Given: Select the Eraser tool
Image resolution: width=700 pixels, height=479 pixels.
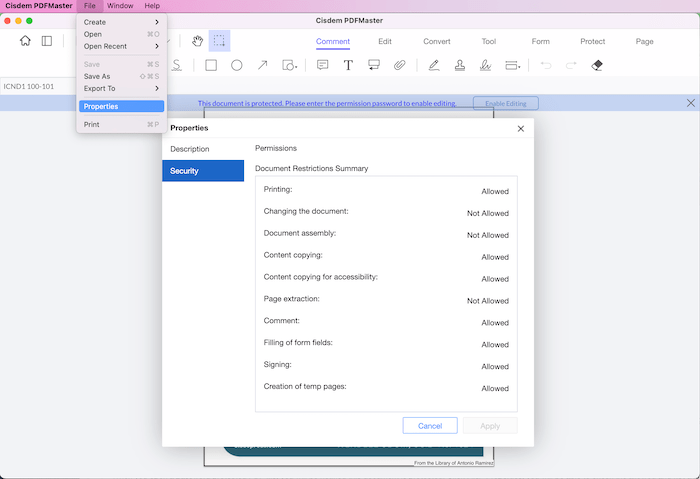Looking at the screenshot, I should pyautogui.click(x=597, y=65).
